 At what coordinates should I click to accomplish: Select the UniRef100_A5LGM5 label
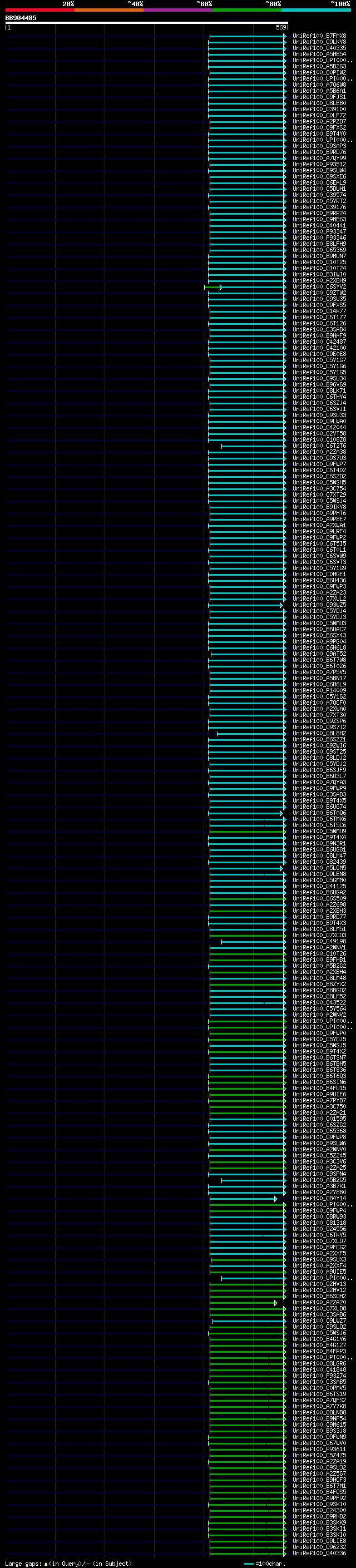coord(319,868)
